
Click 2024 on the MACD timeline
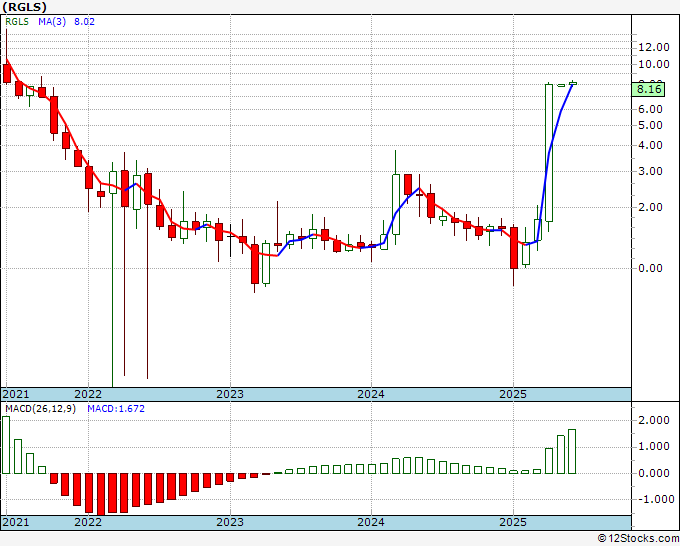point(371,522)
